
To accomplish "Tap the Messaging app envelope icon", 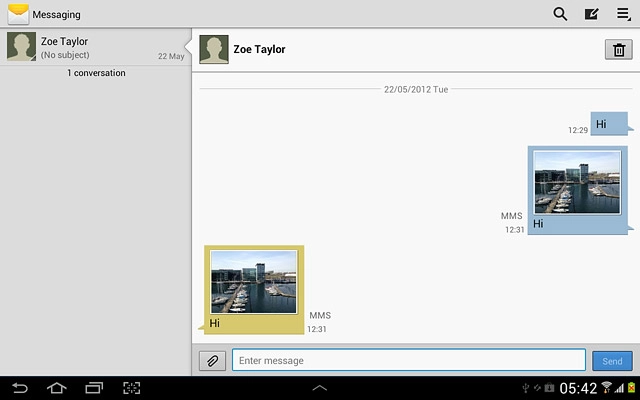I will (x=18, y=14).
